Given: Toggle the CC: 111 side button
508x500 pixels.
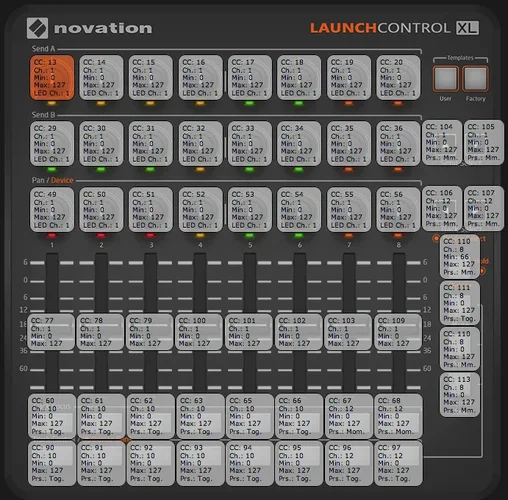Looking at the screenshot, I should (x=460, y=303).
